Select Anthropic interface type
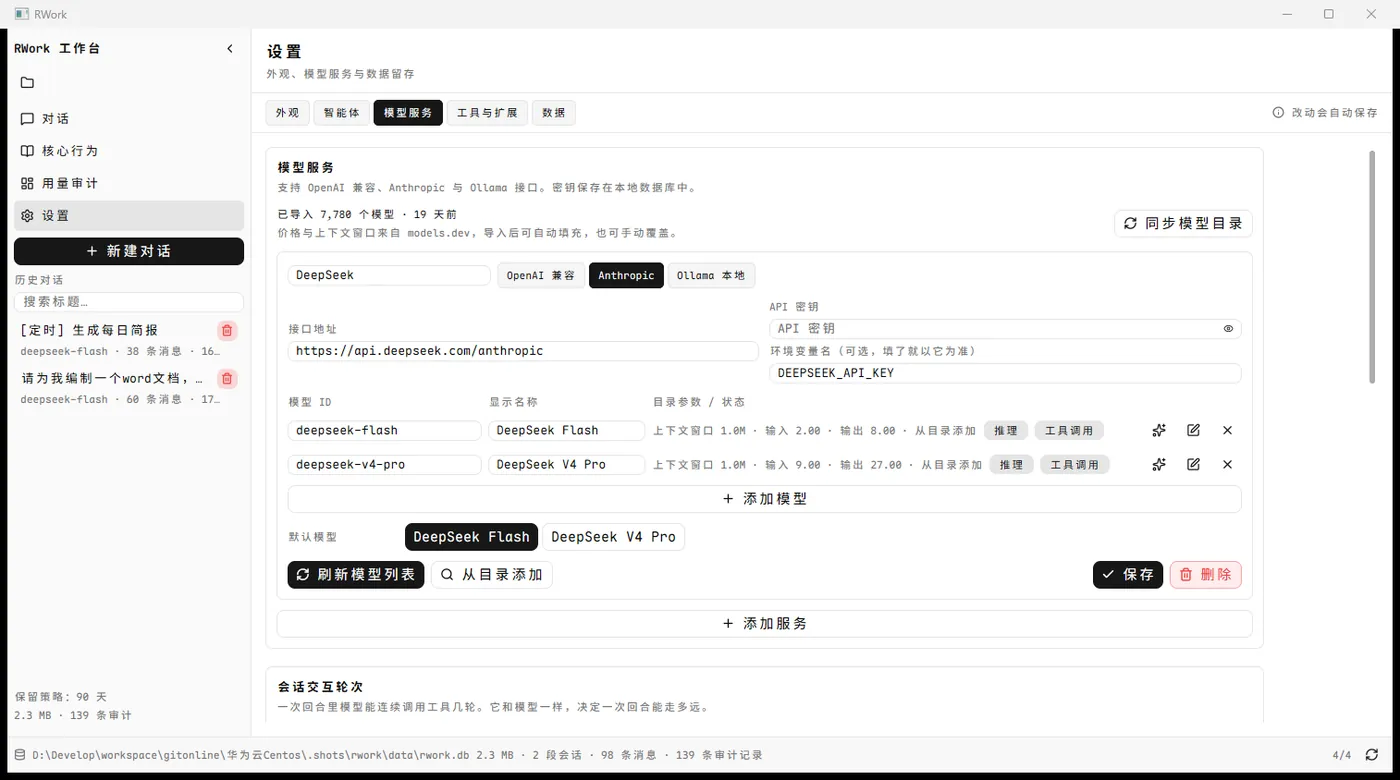The height and width of the screenshot is (780, 1400). [x=626, y=276]
